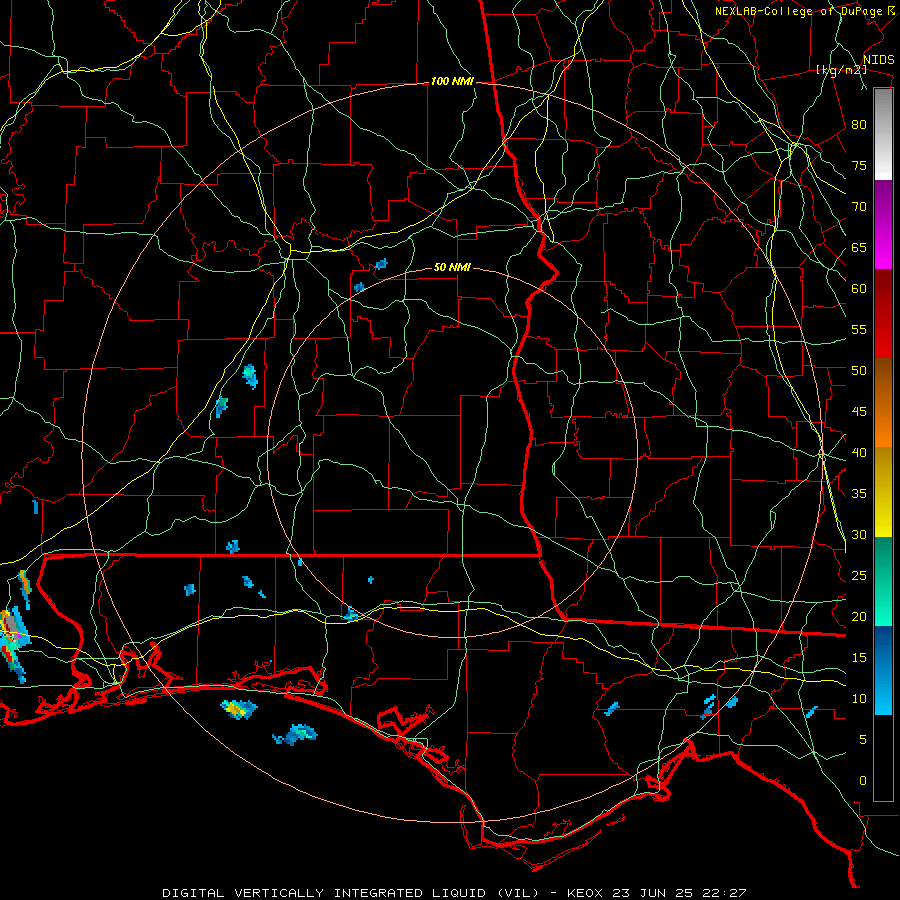The image size is (900, 900).
Task: Select the red band of the color scale
Action: (x=883, y=314)
